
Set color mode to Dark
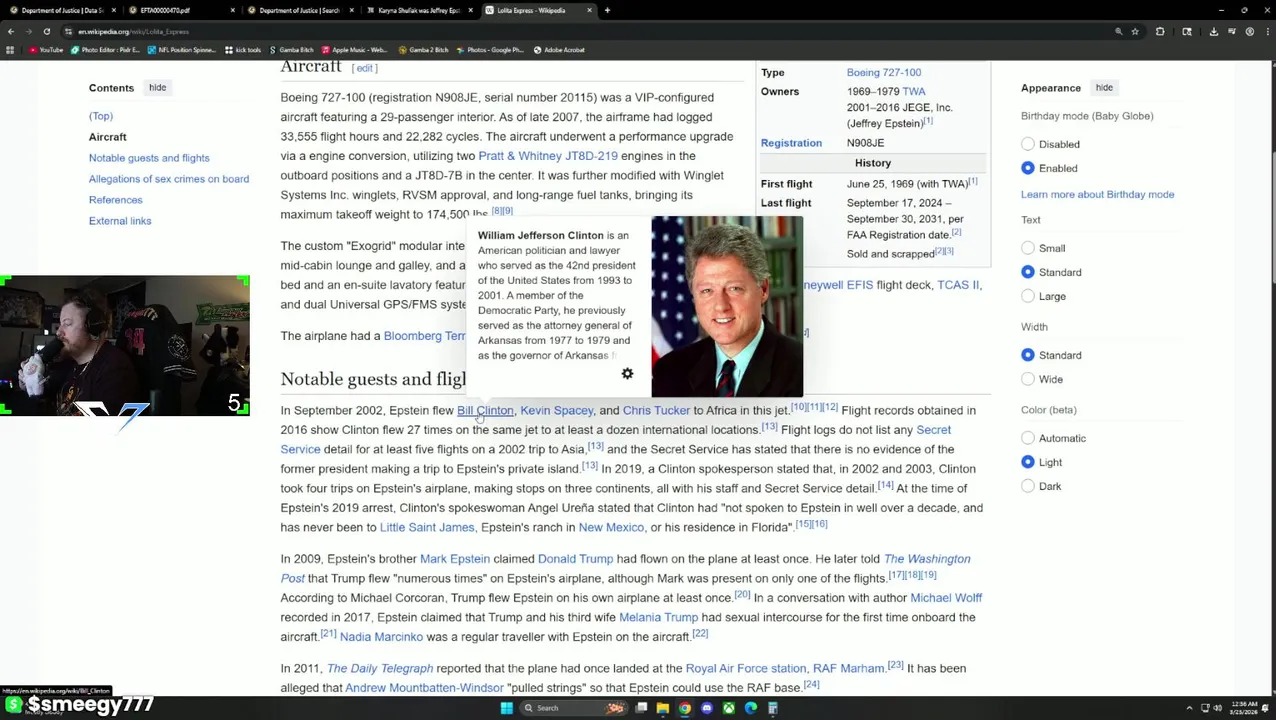(x=1027, y=486)
